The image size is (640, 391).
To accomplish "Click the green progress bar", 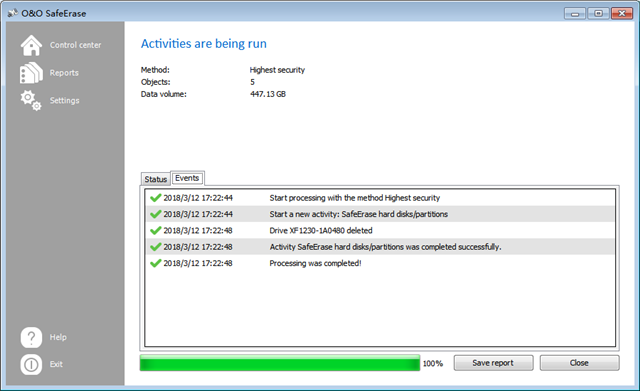I will (x=280, y=363).
